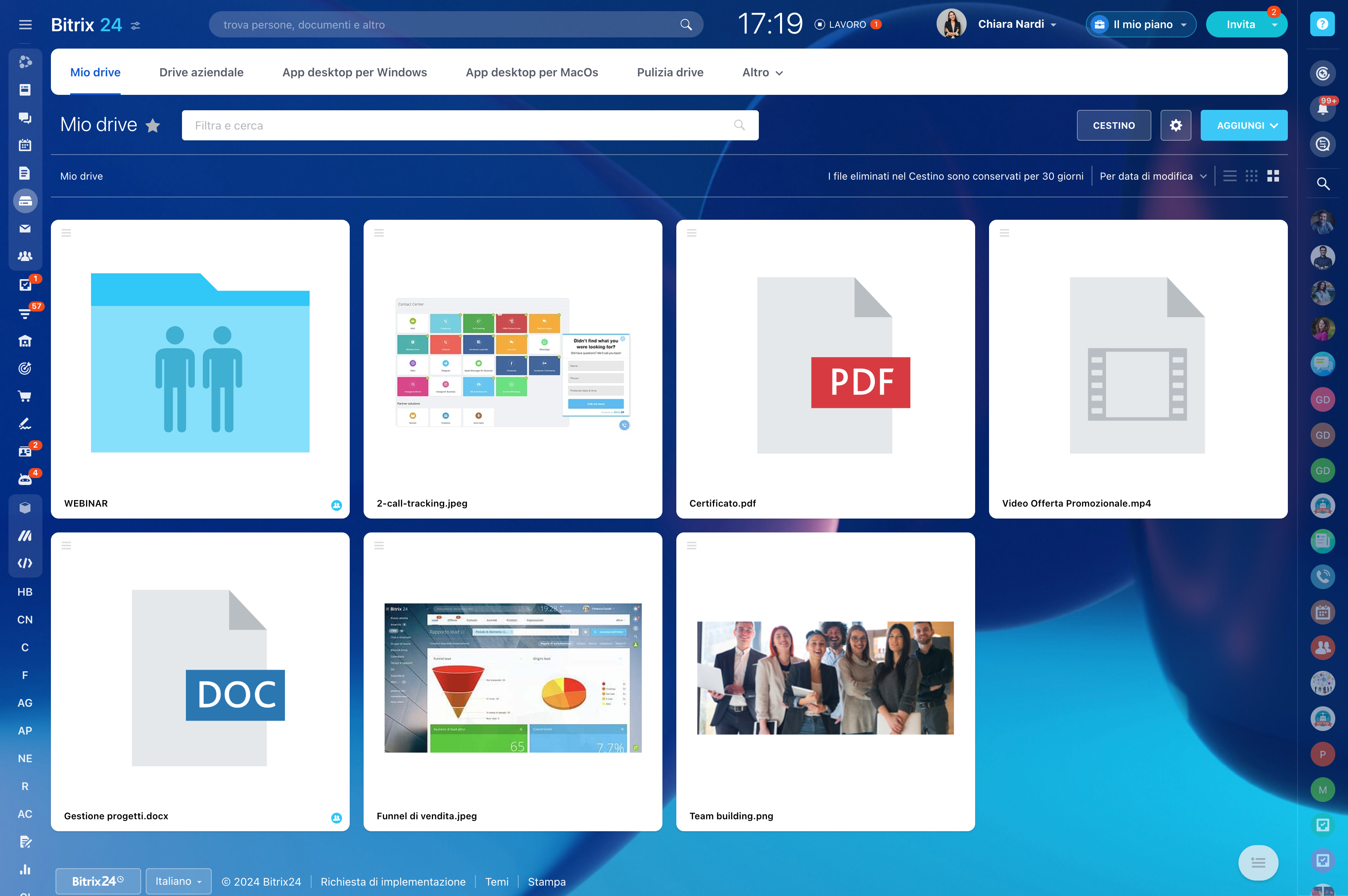
Task: Toggle the LAVORO workday status
Action: pyautogui.click(x=847, y=25)
